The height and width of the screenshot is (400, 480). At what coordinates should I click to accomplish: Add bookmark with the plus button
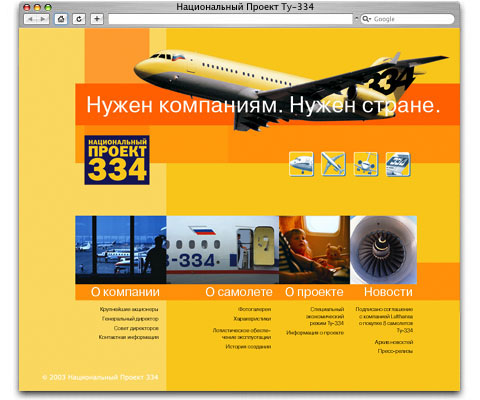click(x=97, y=19)
